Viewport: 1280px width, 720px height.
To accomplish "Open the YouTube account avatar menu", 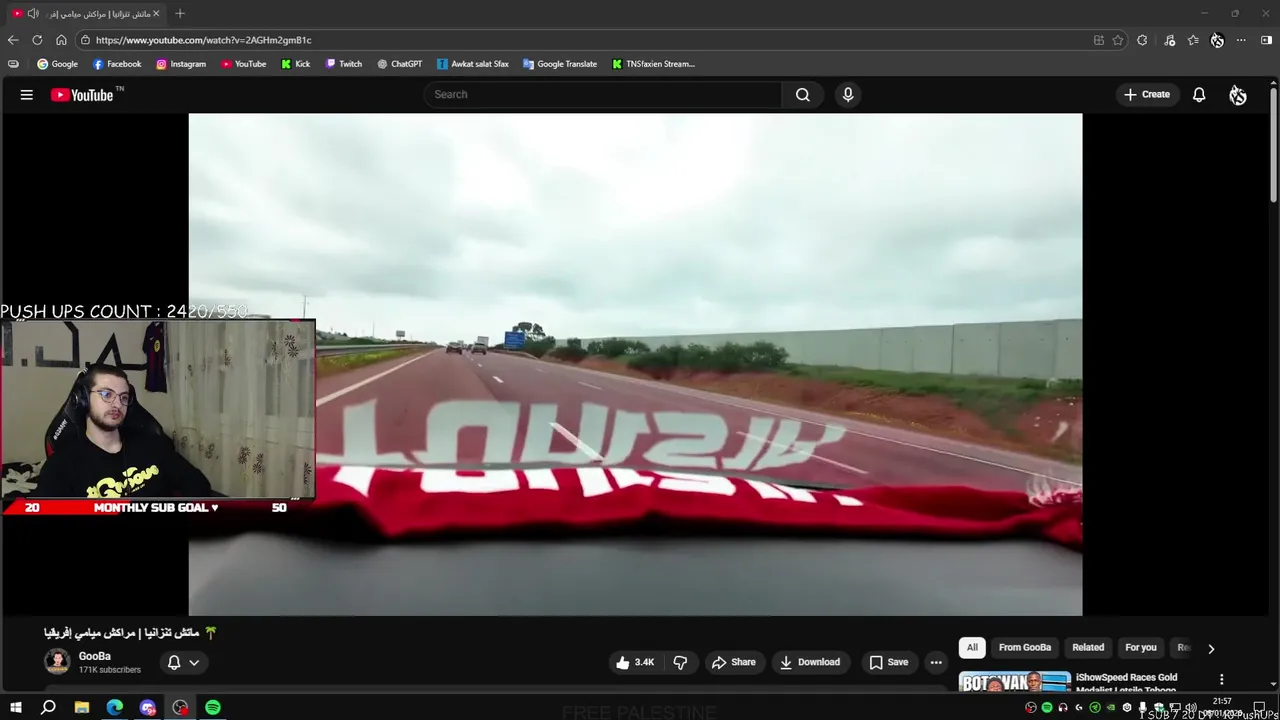I will point(1238,95).
